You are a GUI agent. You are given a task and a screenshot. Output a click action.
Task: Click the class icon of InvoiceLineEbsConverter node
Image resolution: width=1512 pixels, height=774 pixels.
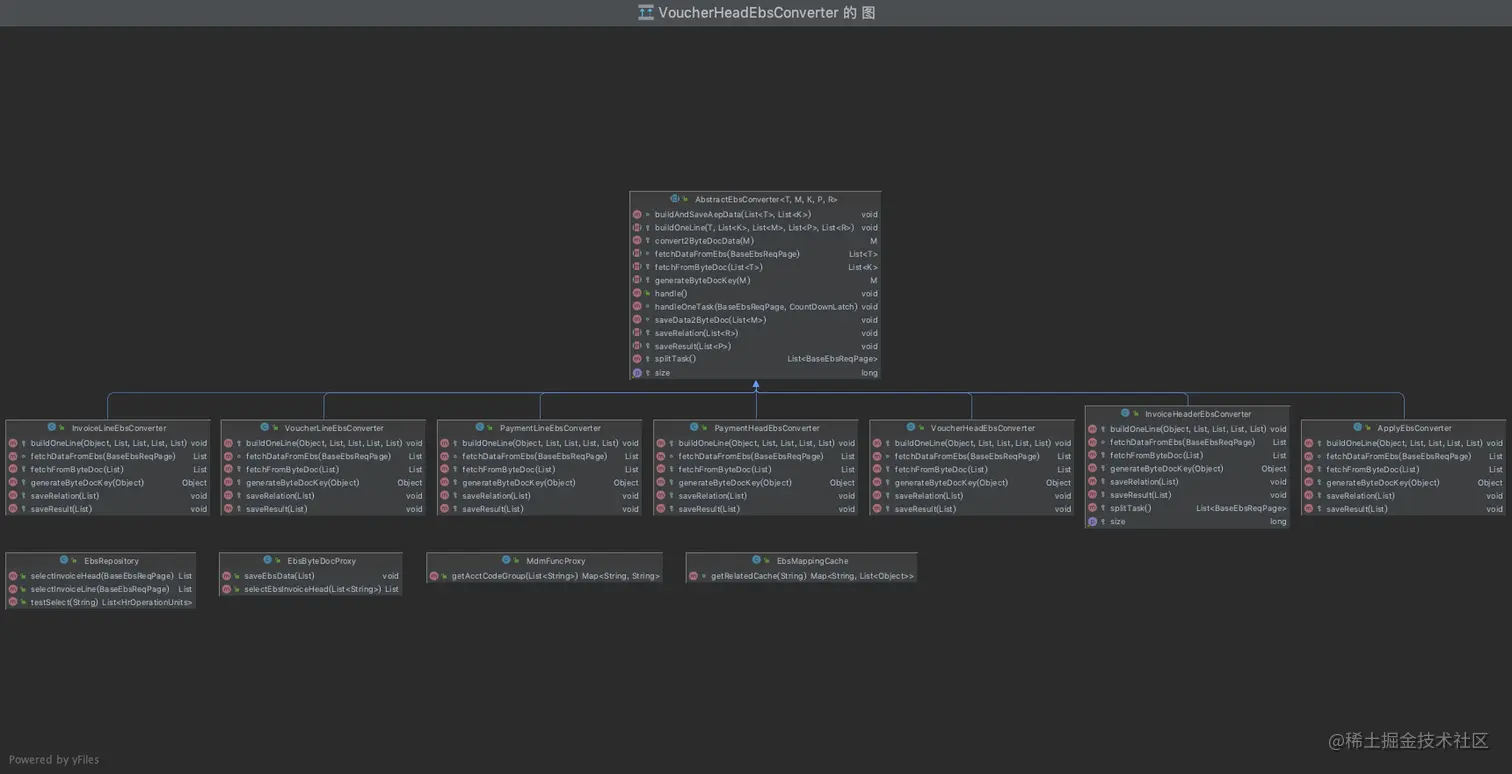pyautogui.click(x=50, y=427)
